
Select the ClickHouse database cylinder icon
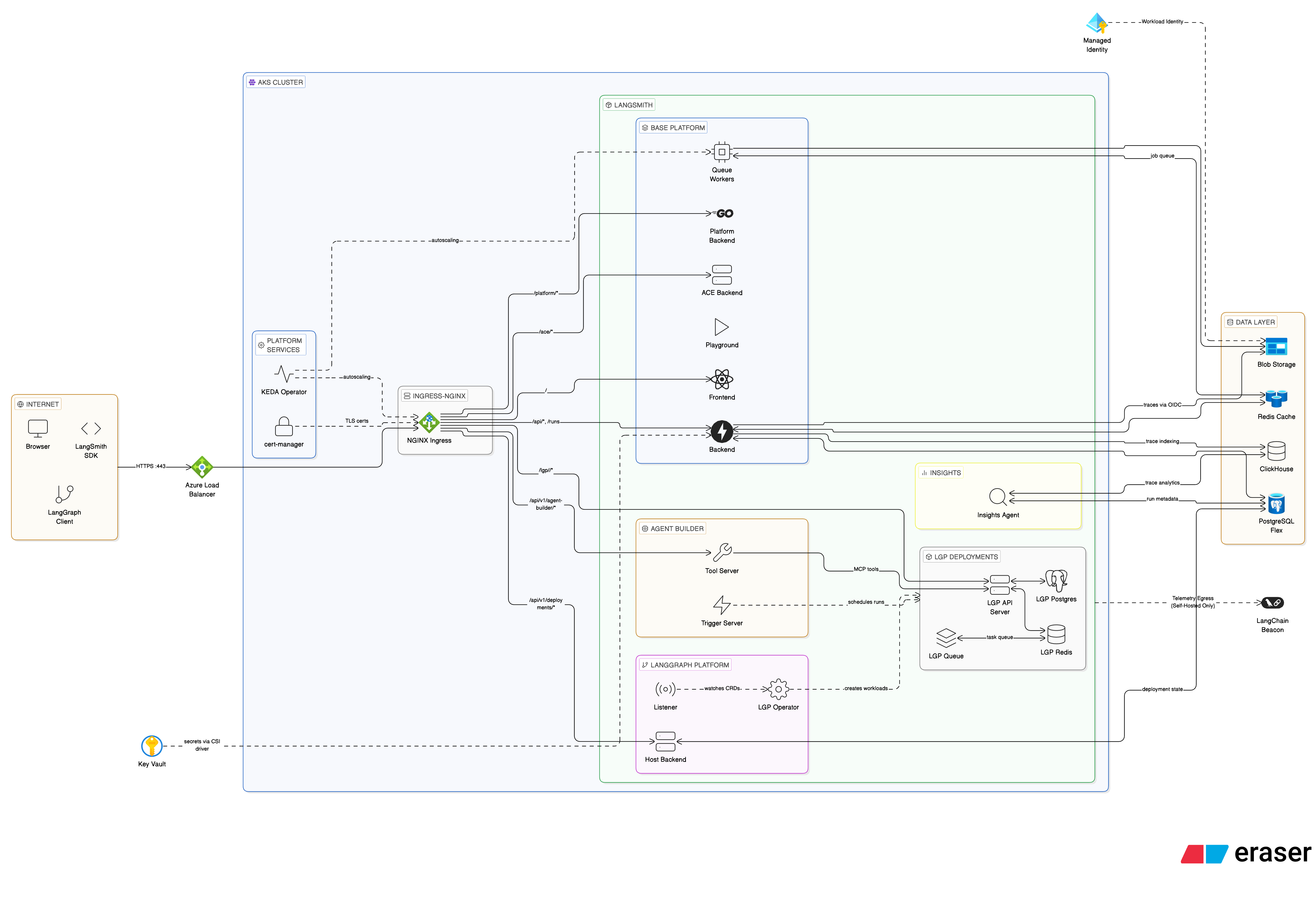(x=1276, y=451)
